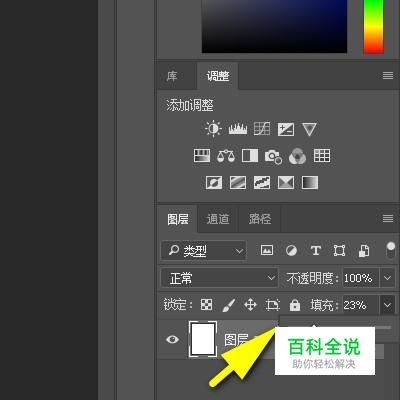Viewport: 400px width, 400px height.
Task: Open the 填充 fill slider arrow
Action: (387, 305)
